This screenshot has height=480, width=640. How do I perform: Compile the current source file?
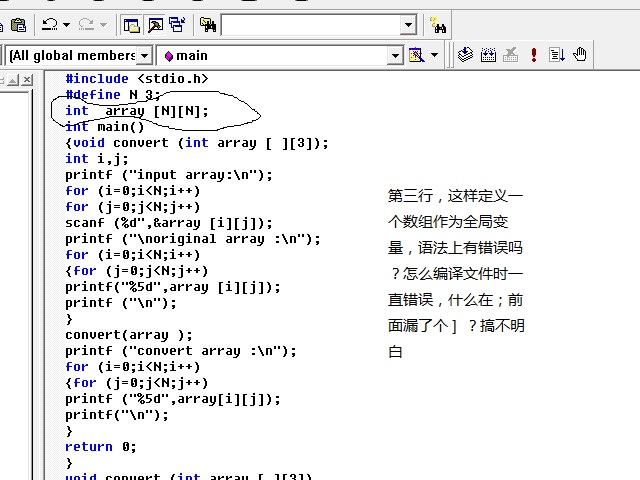point(465,55)
